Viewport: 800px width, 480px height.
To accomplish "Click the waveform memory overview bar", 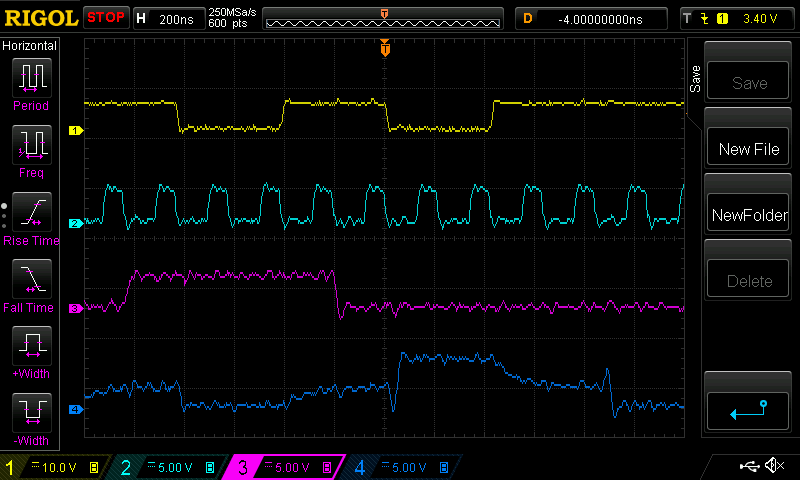I will pos(383,20).
